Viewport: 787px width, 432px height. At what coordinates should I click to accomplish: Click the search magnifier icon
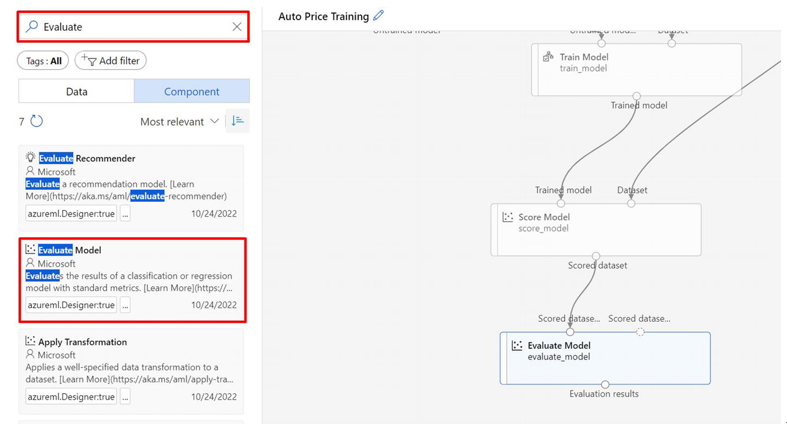32,26
